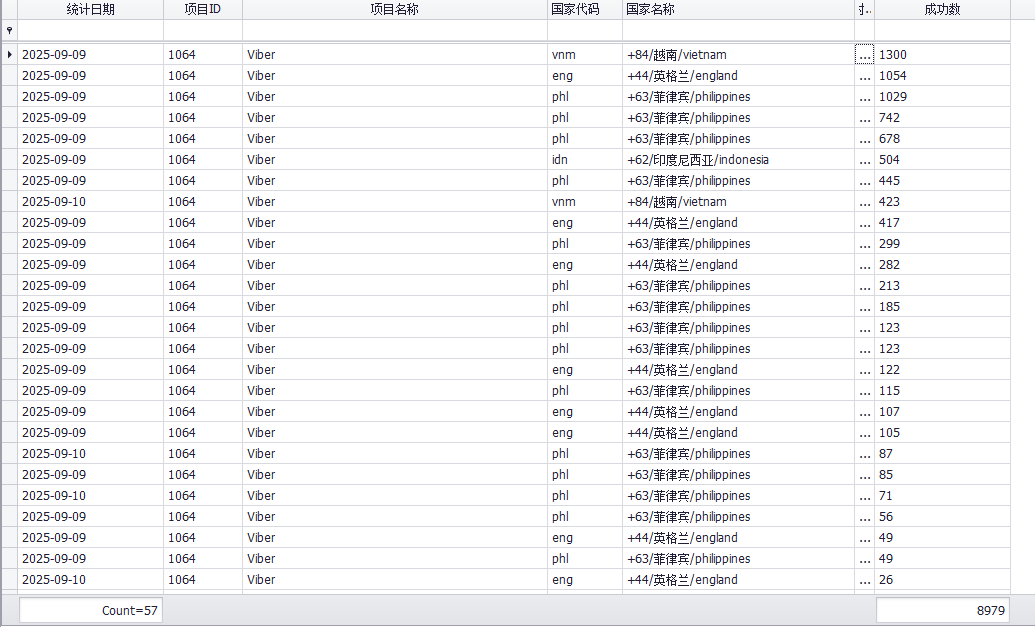Click the 8979 total in the footer
The width and height of the screenshot is (1035, 627).
click(943, 610)
